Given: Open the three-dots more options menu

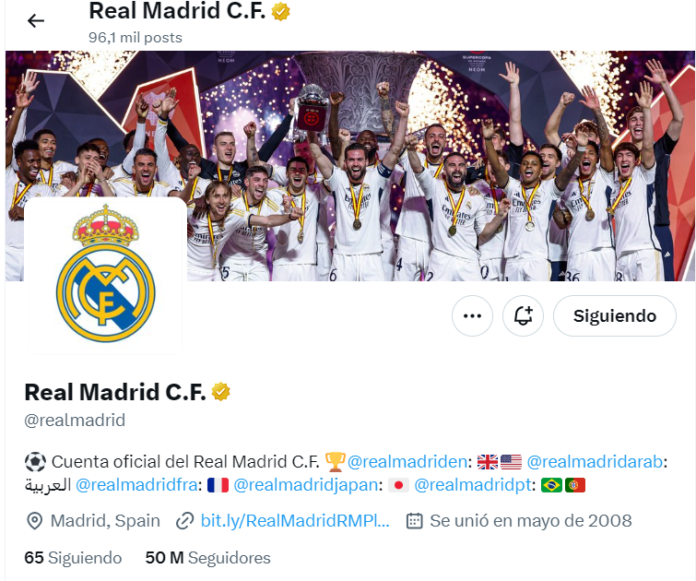Looking at the screenshot, I should pyautogui.click(x=472, y=316).
